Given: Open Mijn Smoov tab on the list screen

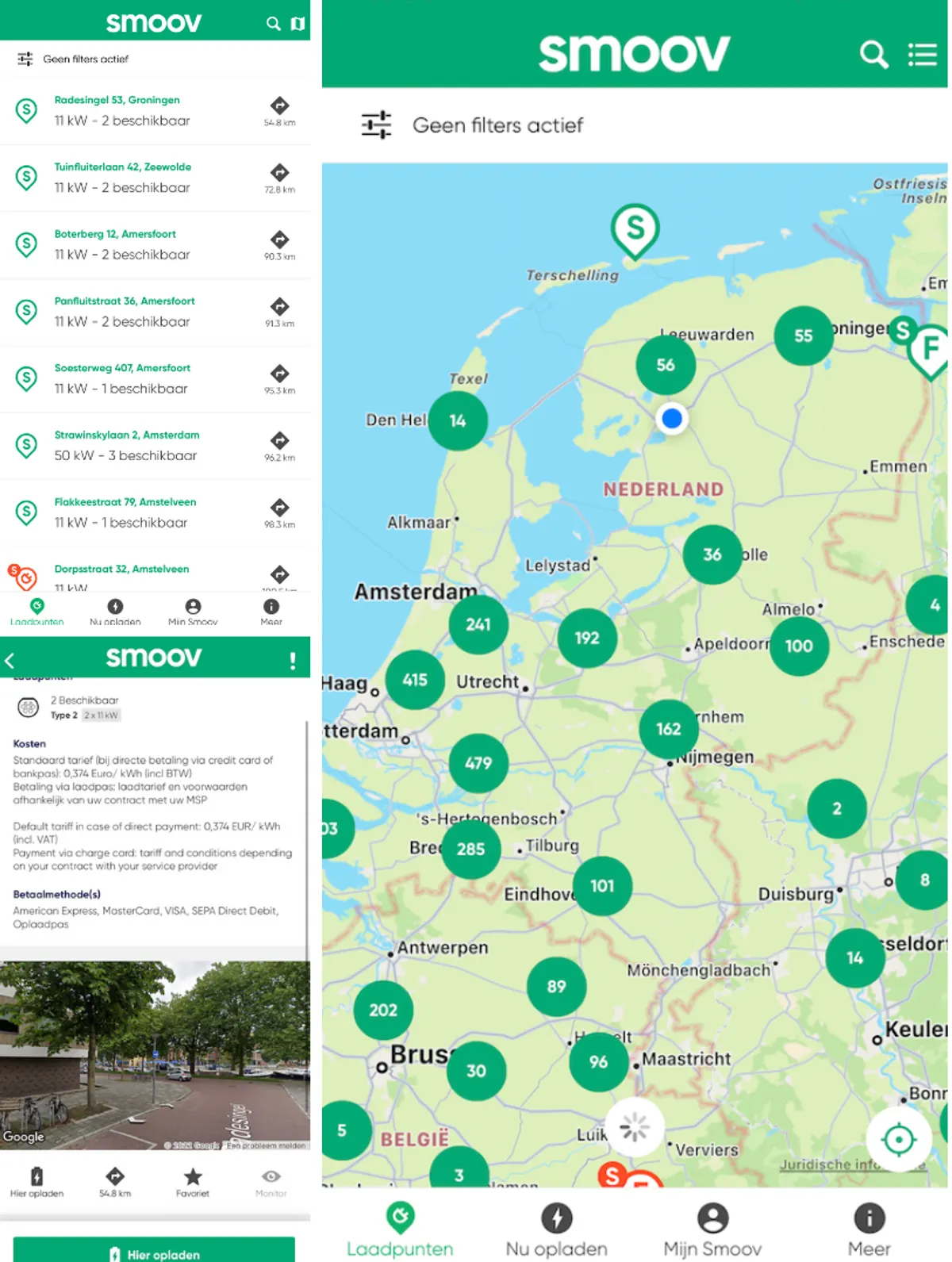Looking at the screenshot, I should pos(193,612).
